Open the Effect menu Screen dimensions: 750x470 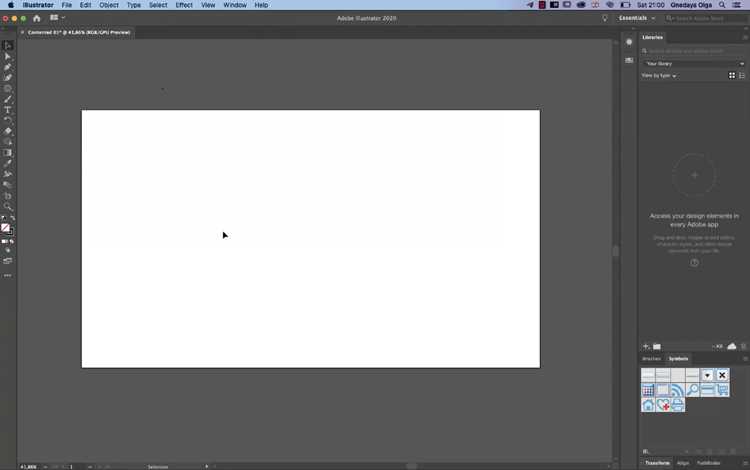coord(184,5)
